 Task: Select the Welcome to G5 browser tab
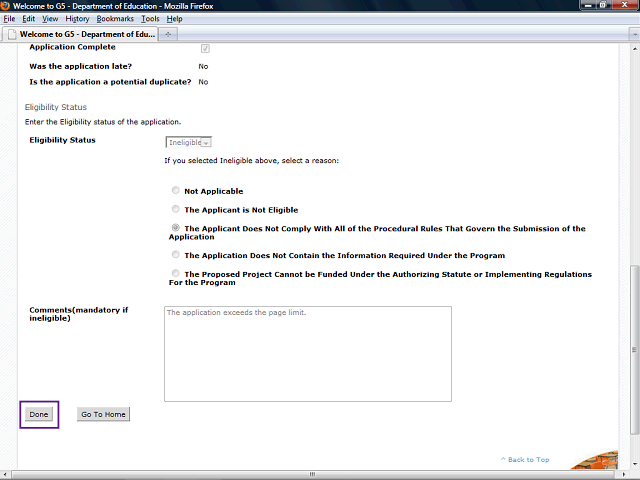80,34
